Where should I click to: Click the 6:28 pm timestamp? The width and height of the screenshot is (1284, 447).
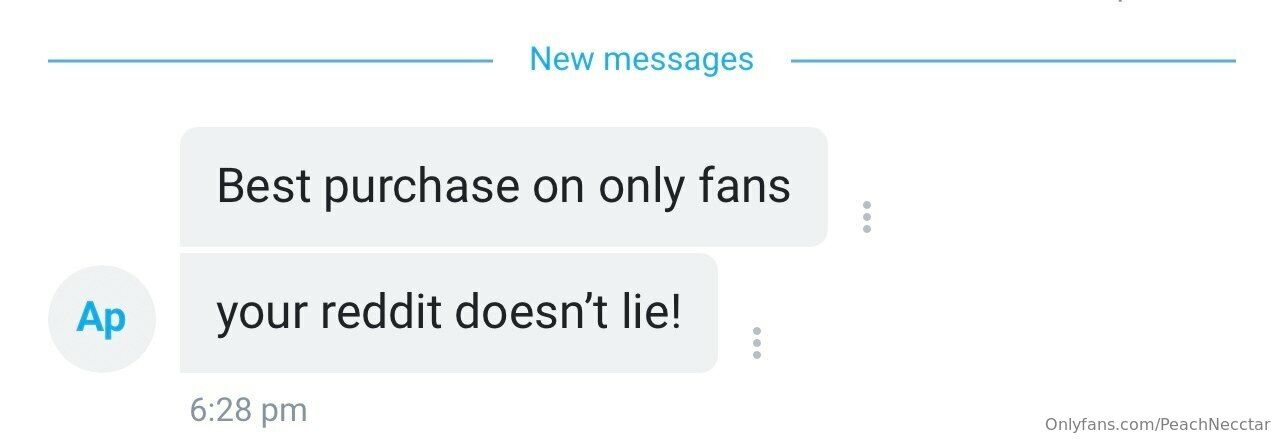coord(248,410)
